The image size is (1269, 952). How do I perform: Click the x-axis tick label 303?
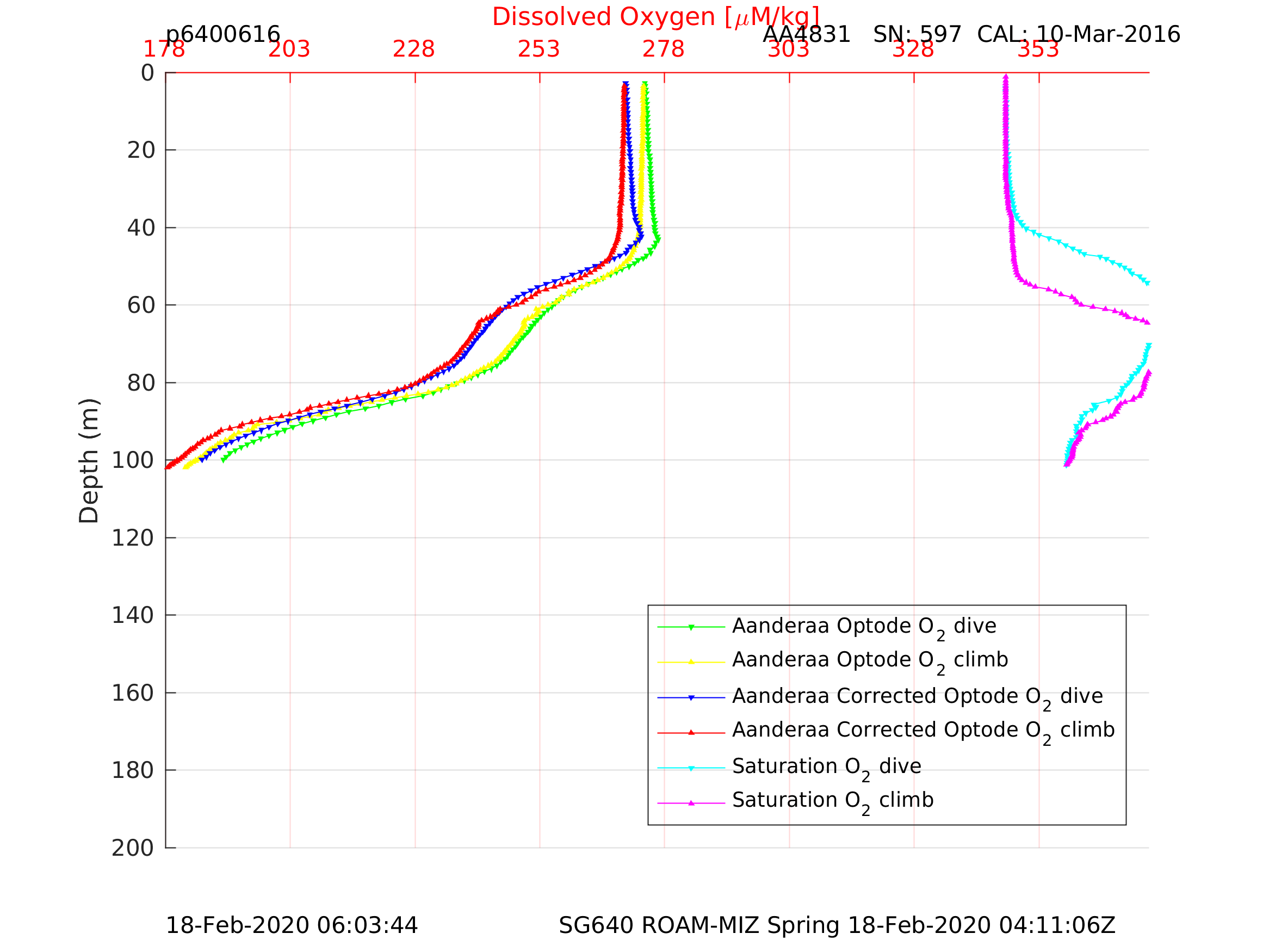pyautogui.click(x=788, y=50)
